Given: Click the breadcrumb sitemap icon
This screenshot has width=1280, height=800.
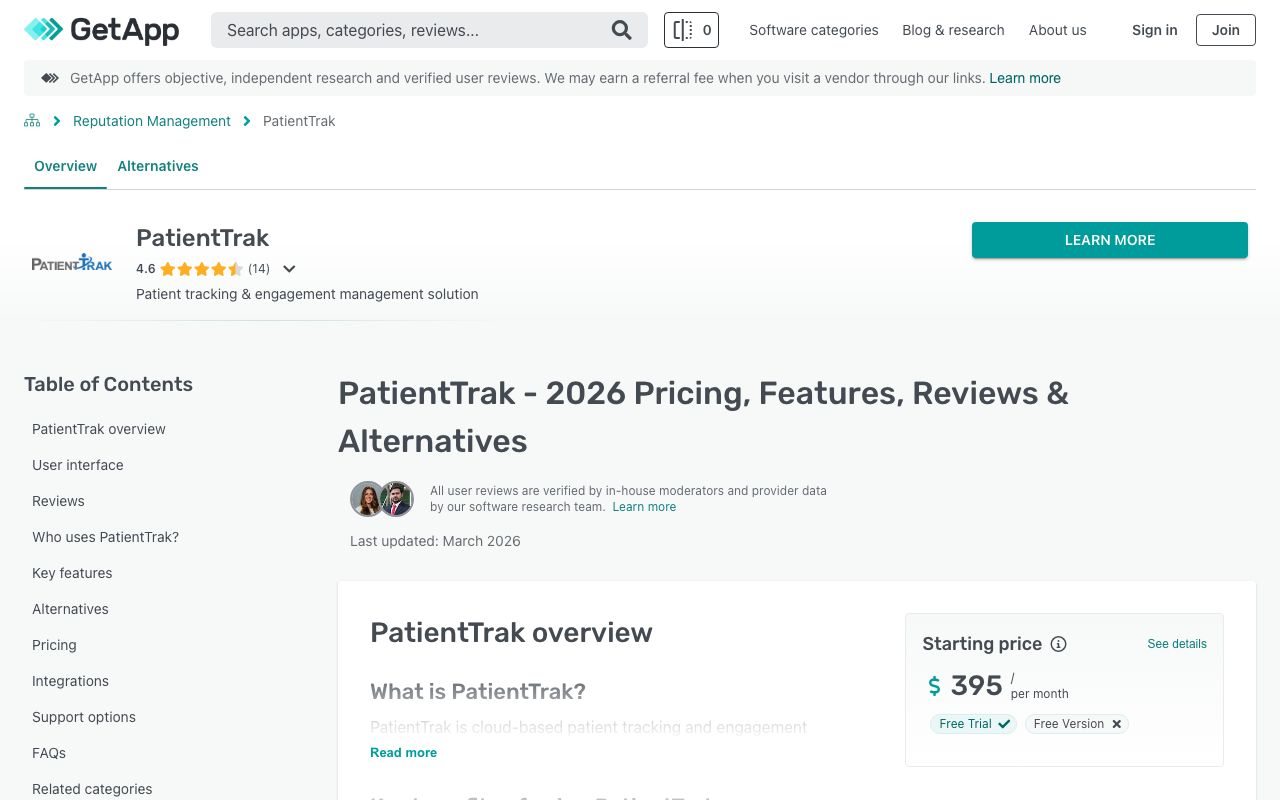Looking at the screenshot, I should [x=32, y=121].
